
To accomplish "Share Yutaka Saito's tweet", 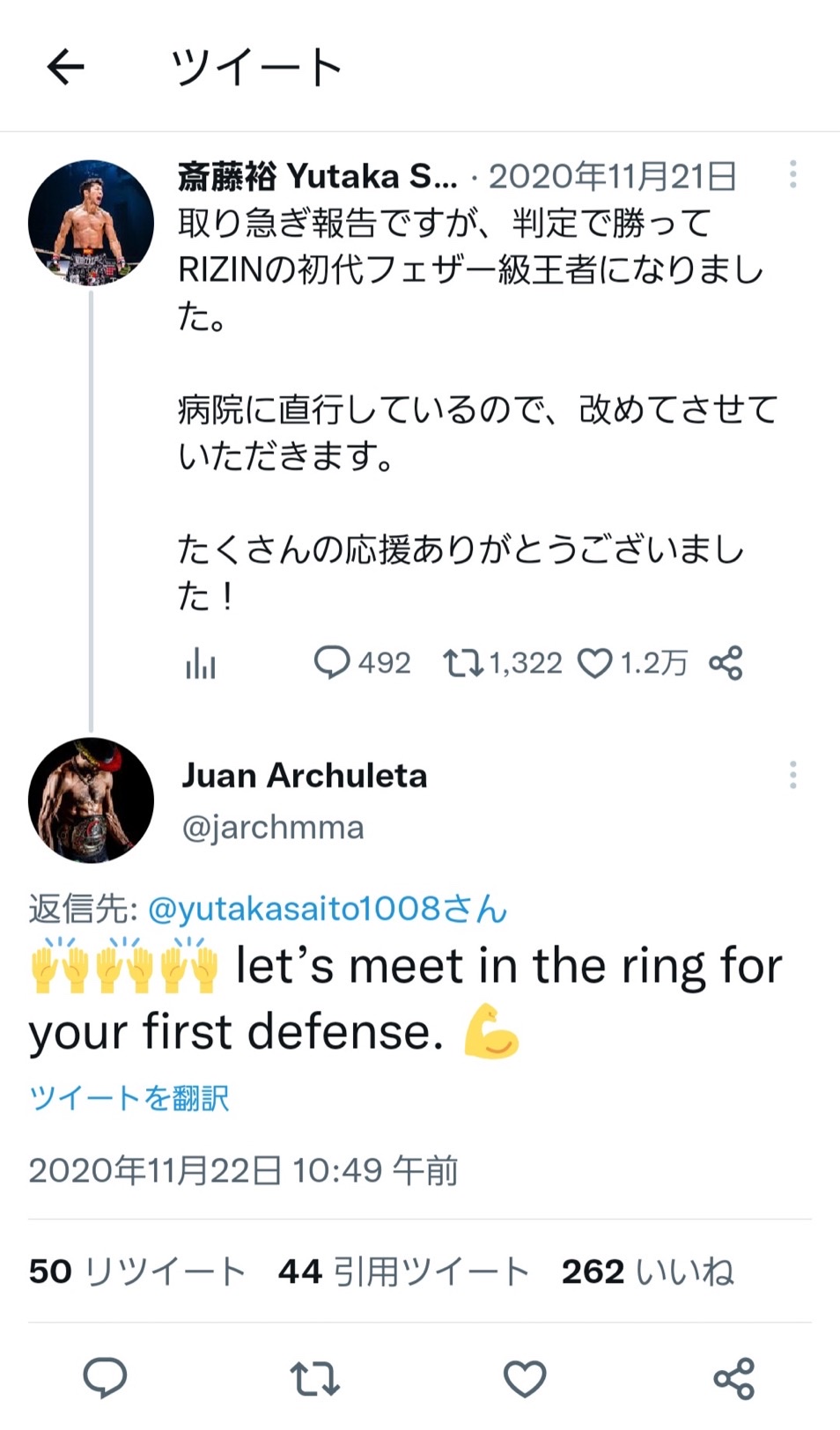I will pos(726,663).
